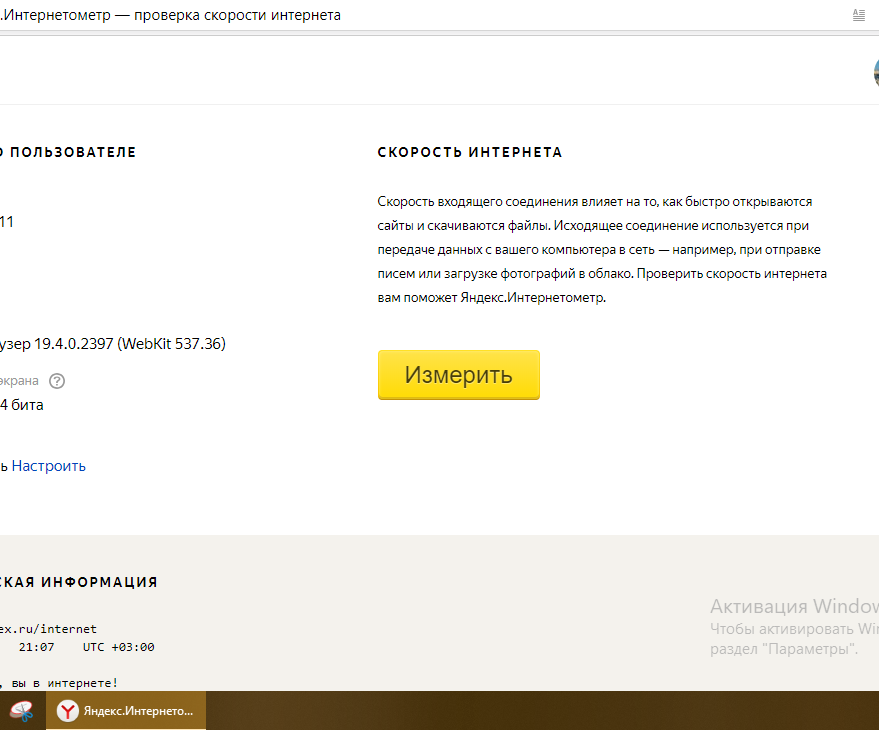This screenshot has height=730, width=879.
Task: Enter reader mode using the A icon
Action: (858, 14)
